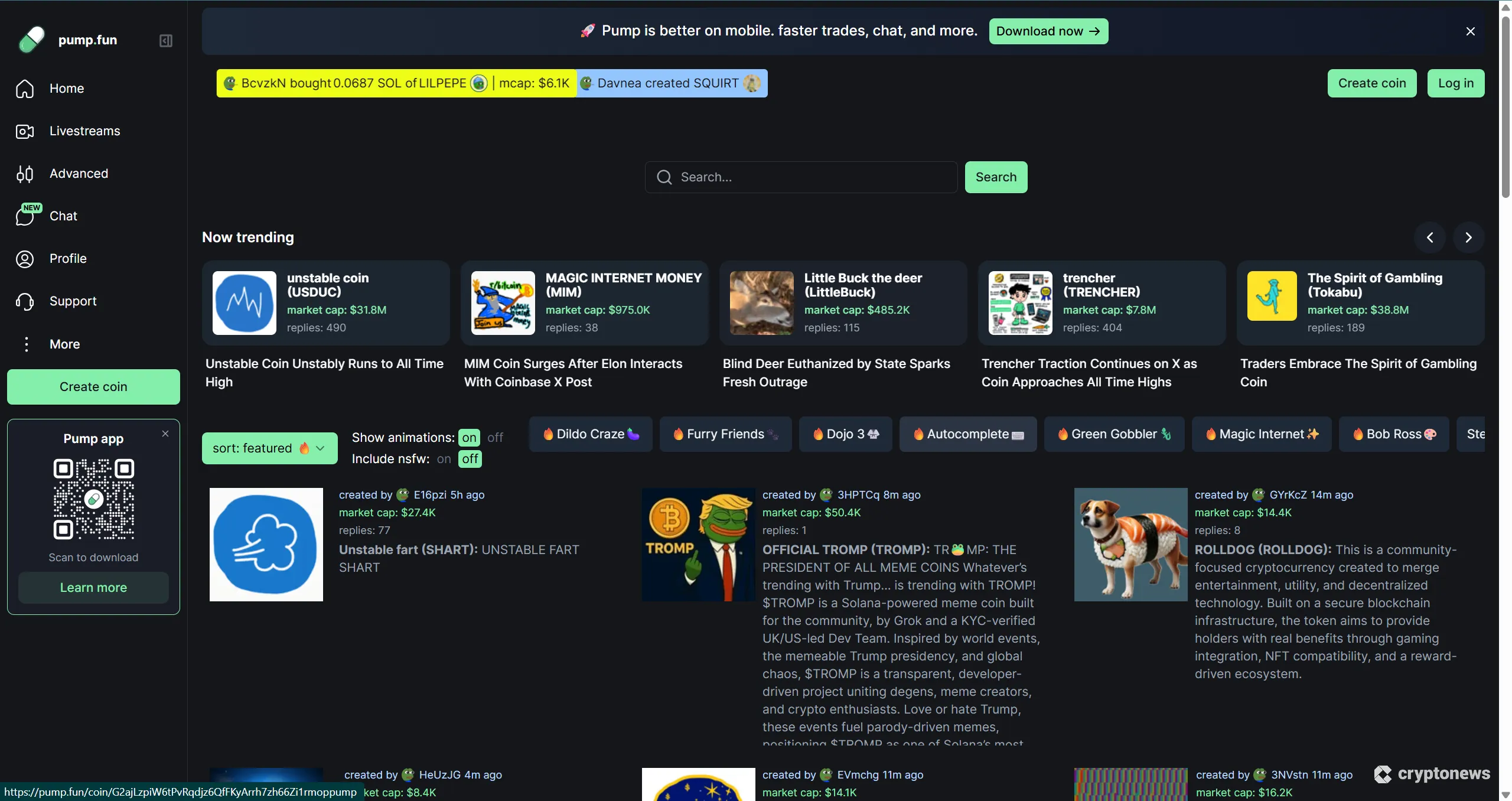The height and width of the screenshot is (801, 1512).
Task: Open the sort: featured dropdown
Action: click(x=270, y=448)
